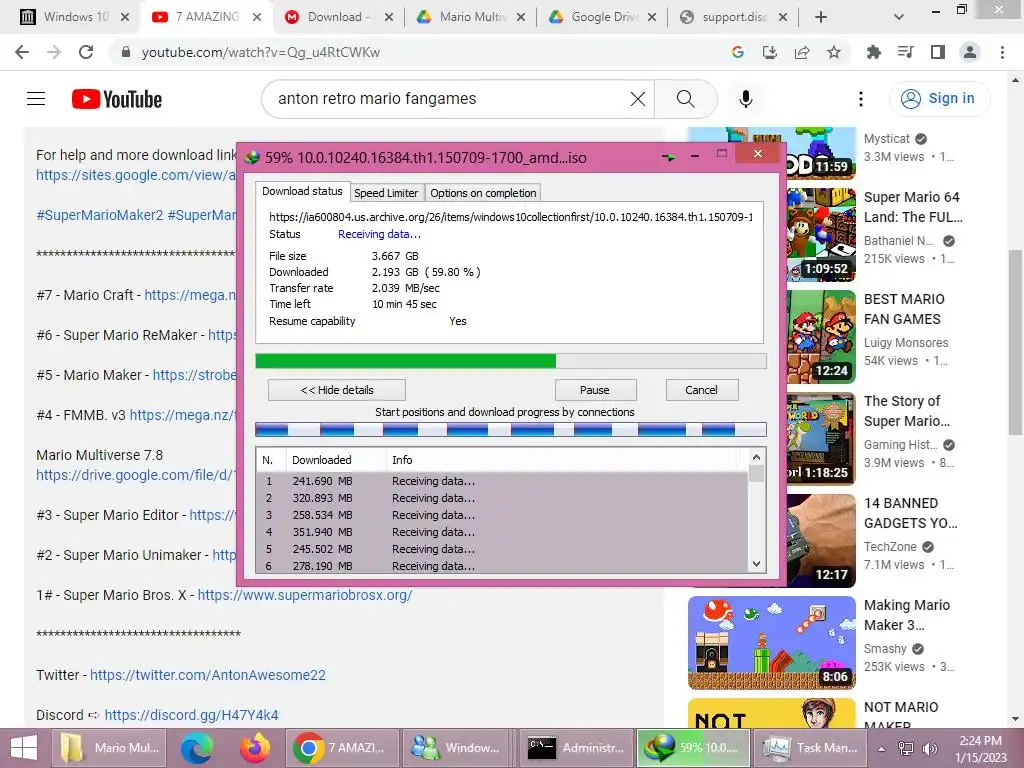1024x768 pixels.
Task: Click the Chrome address bar URL
Action: [x=261, y=52]
